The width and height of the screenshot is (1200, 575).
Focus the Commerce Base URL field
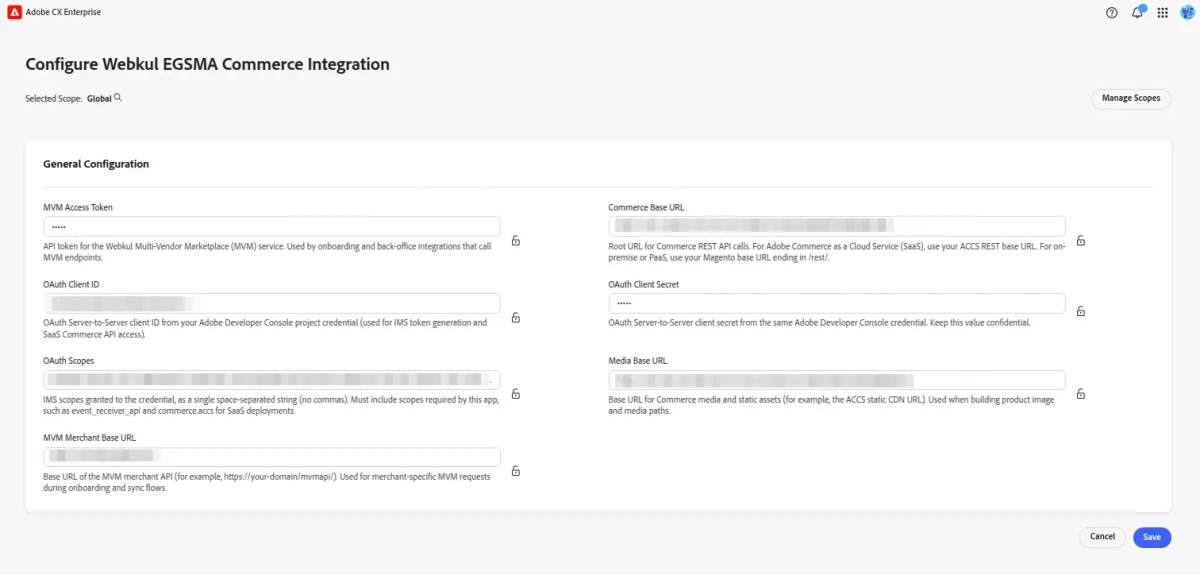[x=837, y=227]
